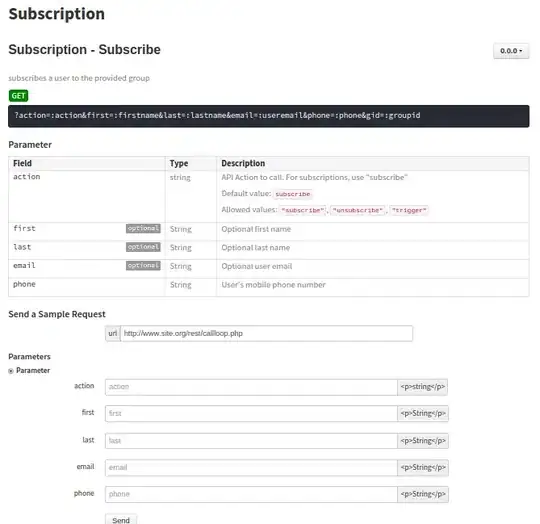Select the Parameter radio button

11,371
